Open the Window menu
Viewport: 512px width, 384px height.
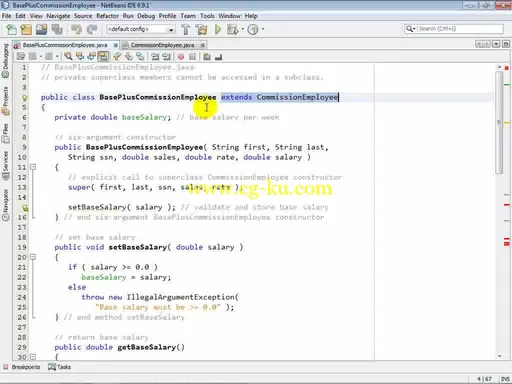pos(229,16)
